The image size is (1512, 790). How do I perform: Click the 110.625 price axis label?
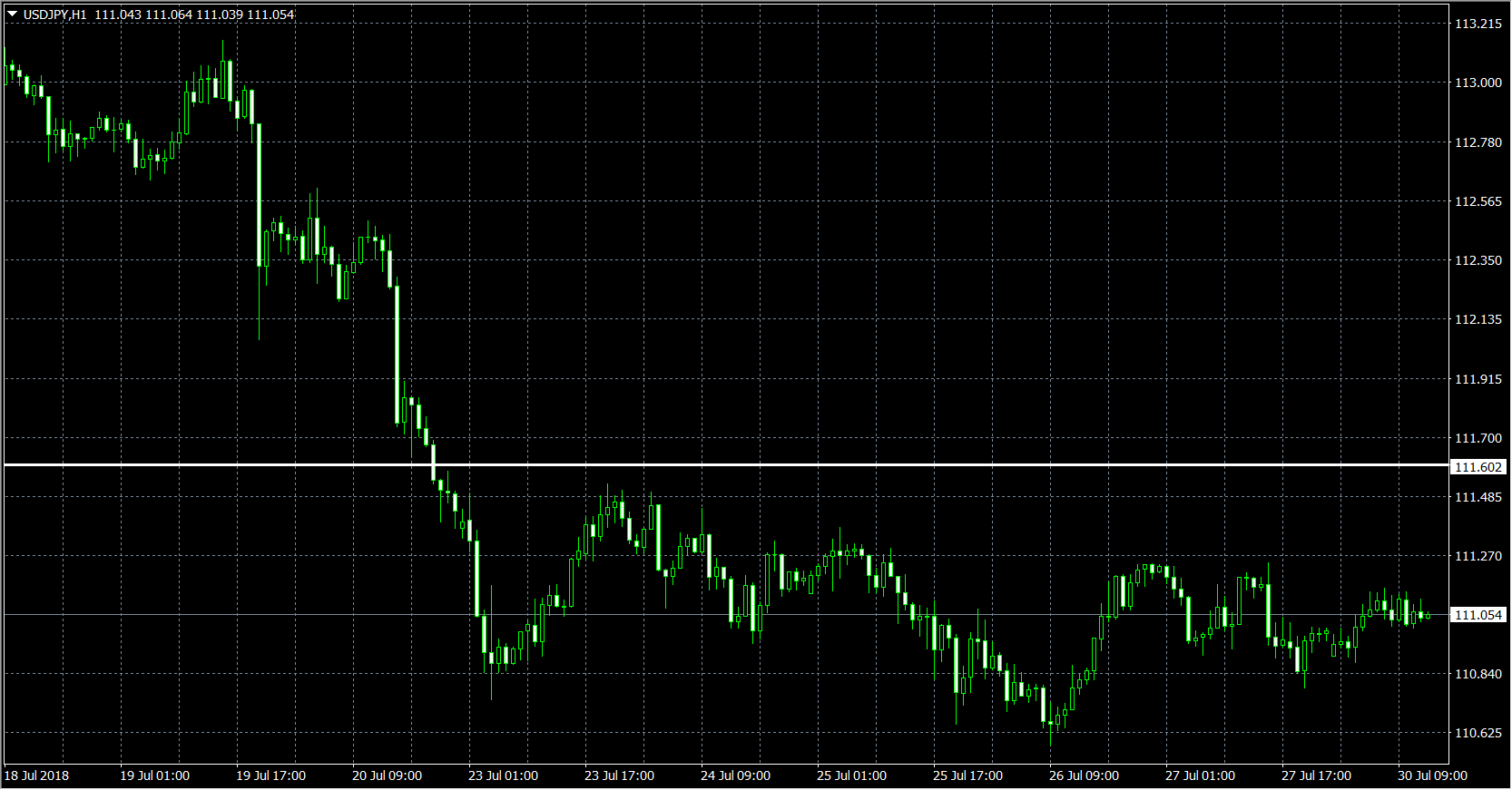[1478, 733]
